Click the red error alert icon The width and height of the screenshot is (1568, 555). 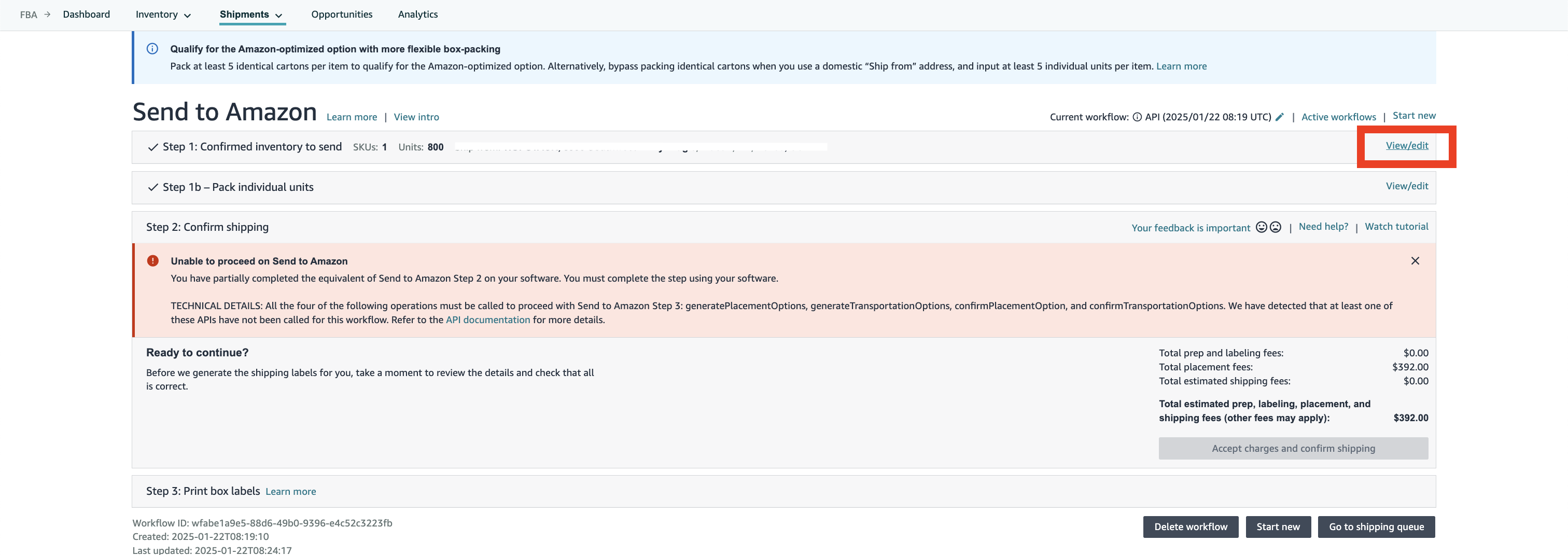tap(153, 261)
